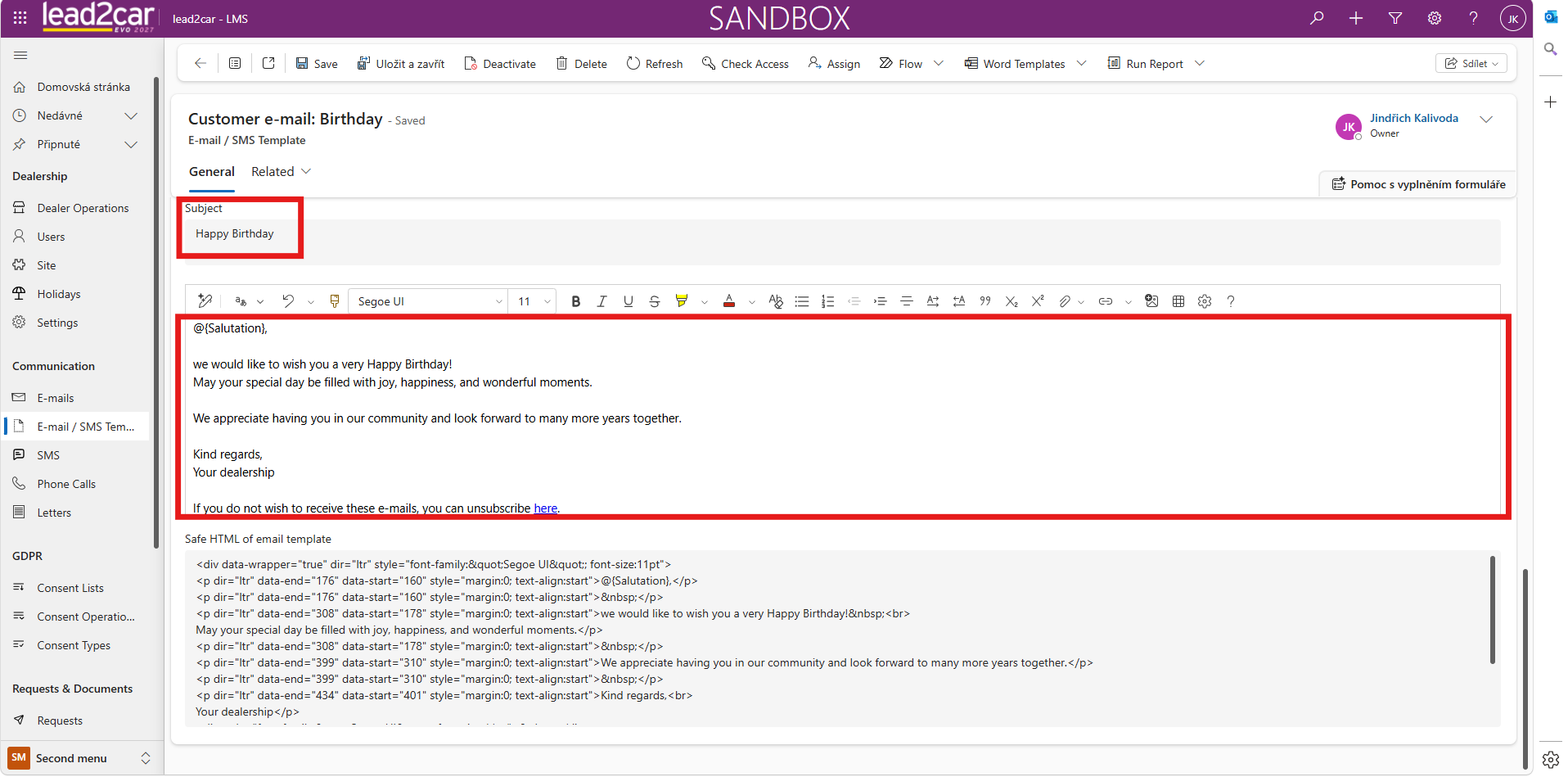Screen dimensions: 1568x777
Task: Click the format painter brush icon
Action: 335,301
